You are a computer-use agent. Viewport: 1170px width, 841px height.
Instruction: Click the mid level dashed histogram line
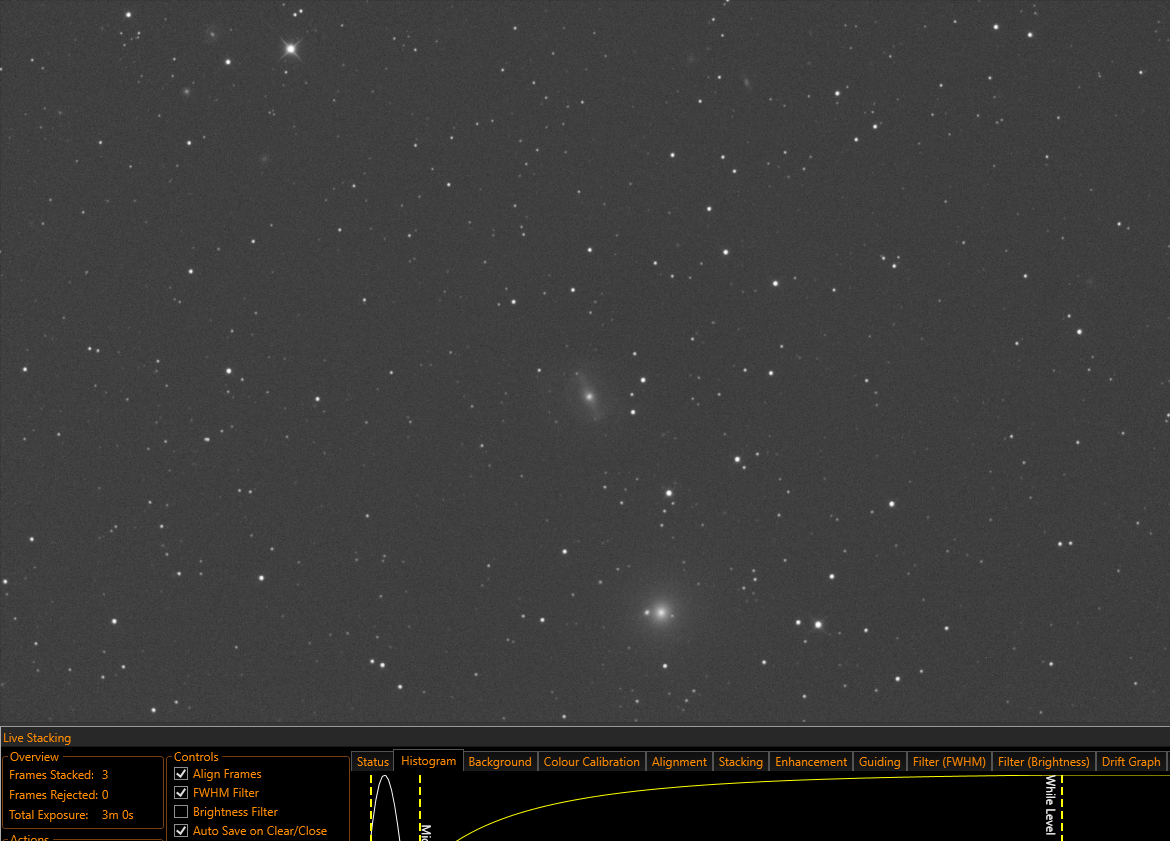pos(420,807)
